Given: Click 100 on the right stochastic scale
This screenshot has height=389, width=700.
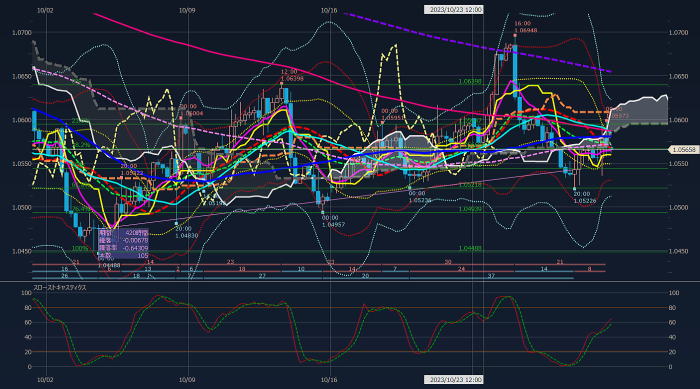Looking at the screenshot, I should (x=674, y=293).
